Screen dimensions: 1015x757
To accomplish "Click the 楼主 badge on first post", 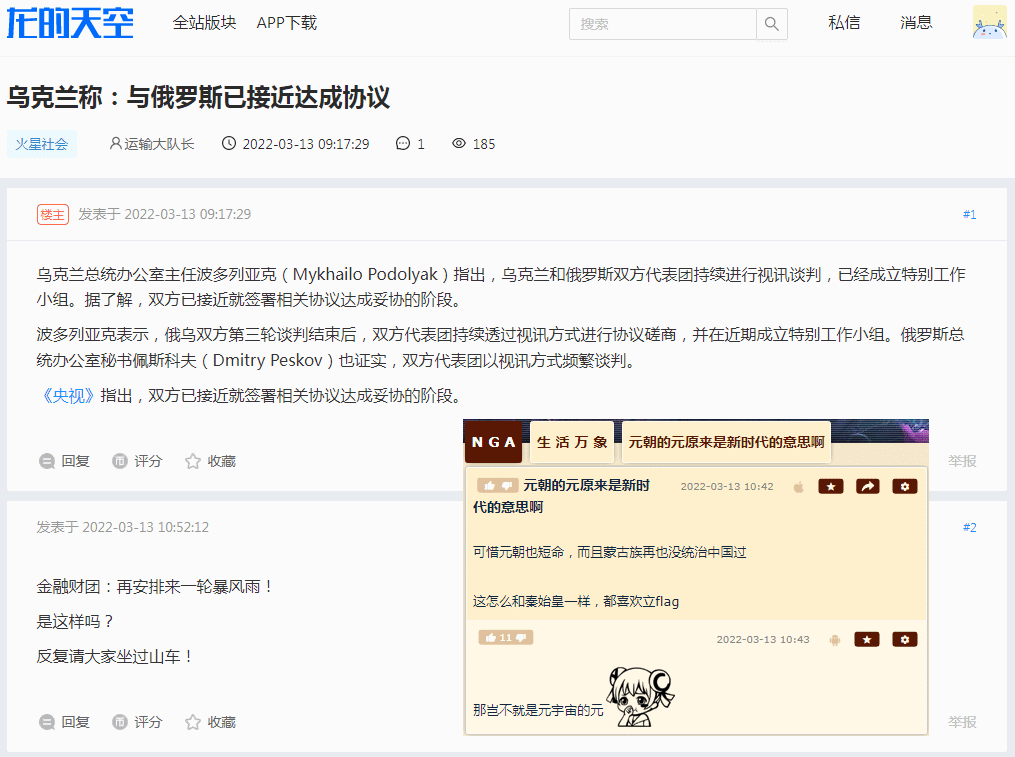I will pyautogui.click(x=52, y=214).
